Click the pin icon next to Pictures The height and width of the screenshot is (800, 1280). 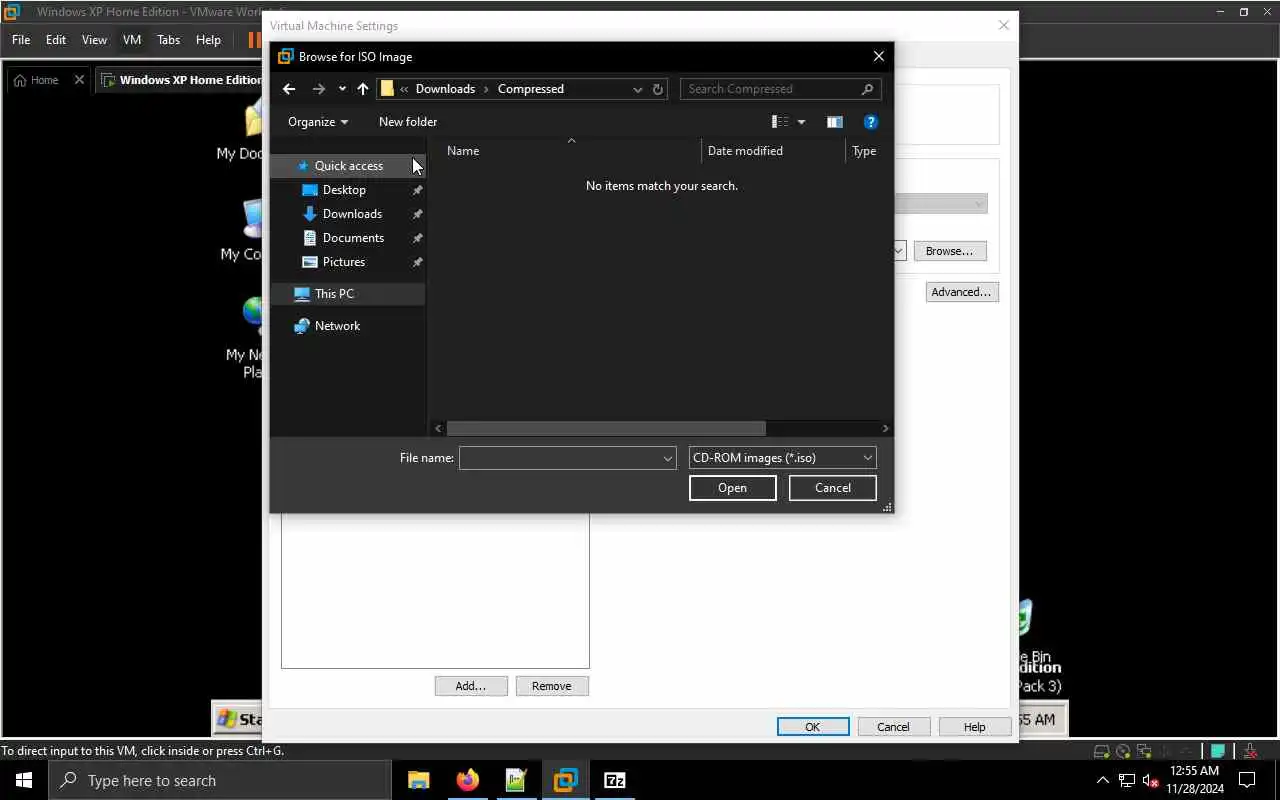coord(418,262)
